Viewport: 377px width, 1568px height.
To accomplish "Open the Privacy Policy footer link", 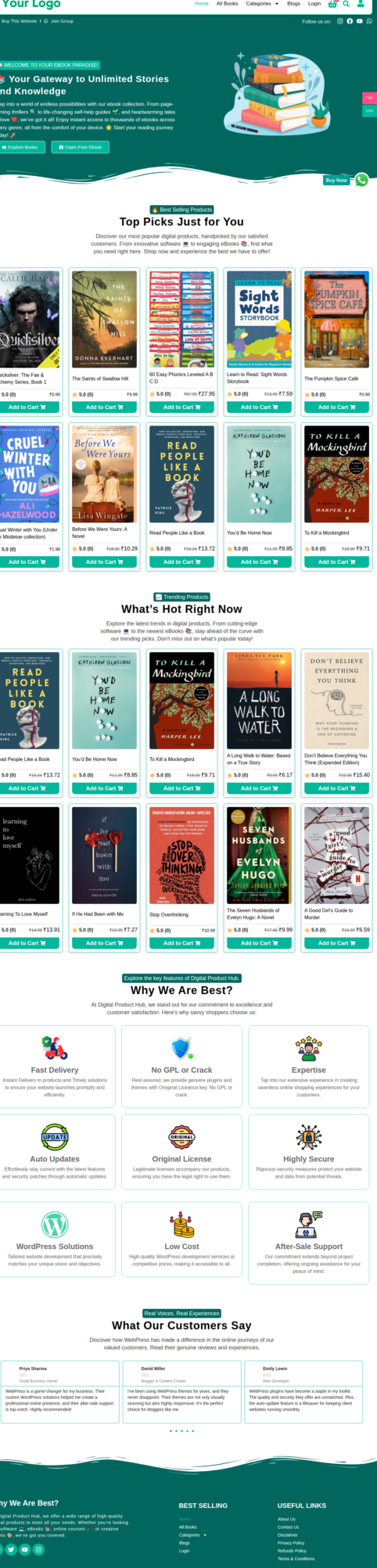I will (291, 1543).
